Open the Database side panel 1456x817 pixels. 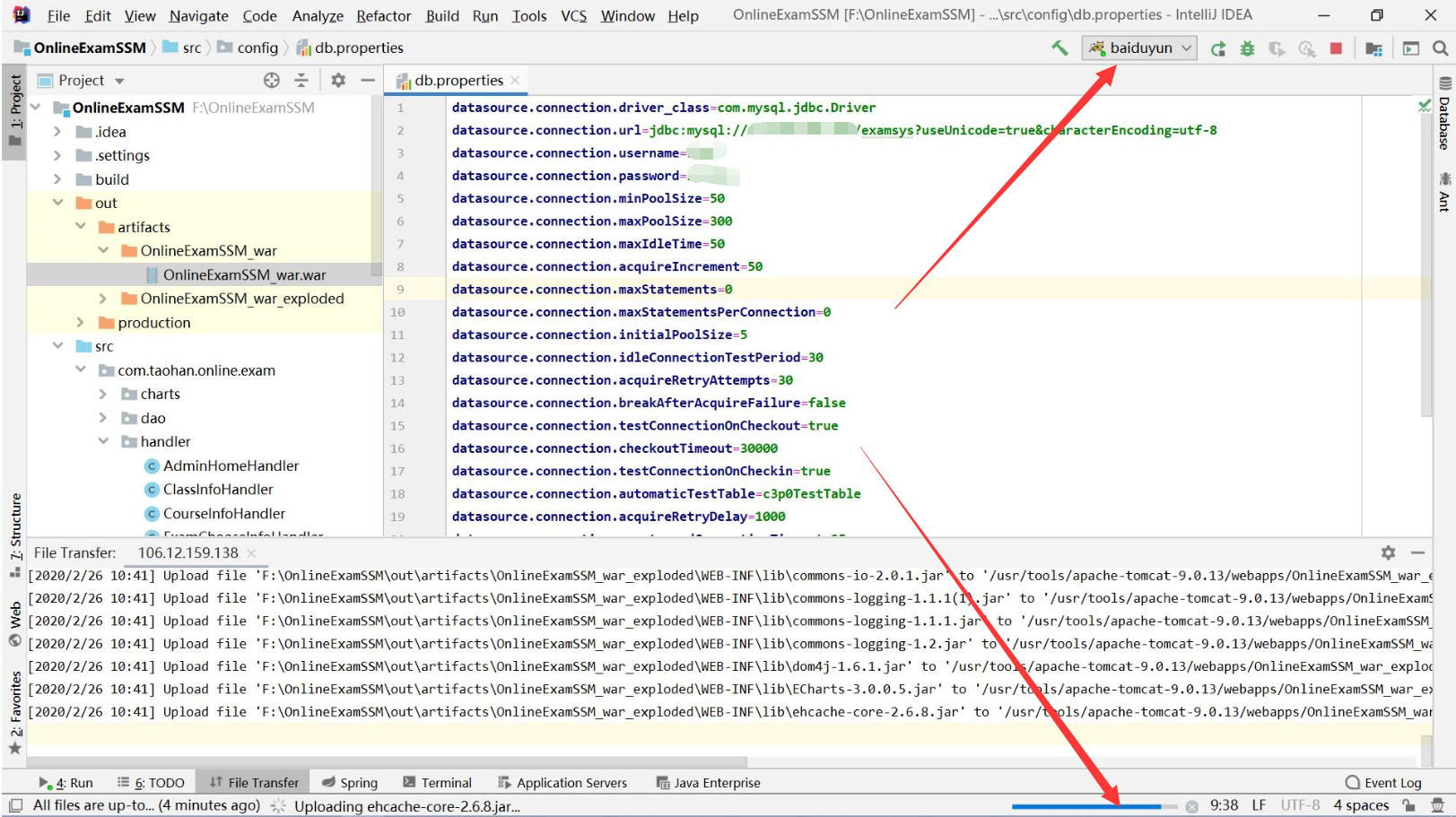click(x=1444, y=113)
